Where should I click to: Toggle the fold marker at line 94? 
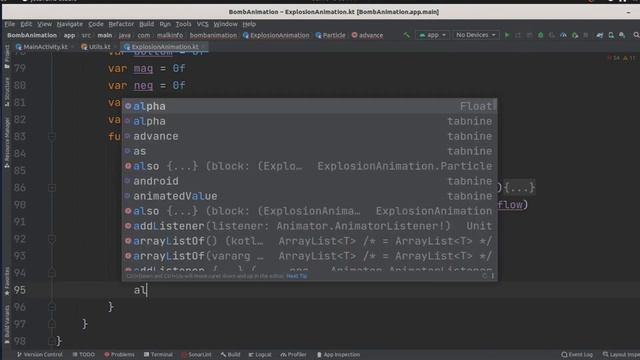tap(52, 273)
